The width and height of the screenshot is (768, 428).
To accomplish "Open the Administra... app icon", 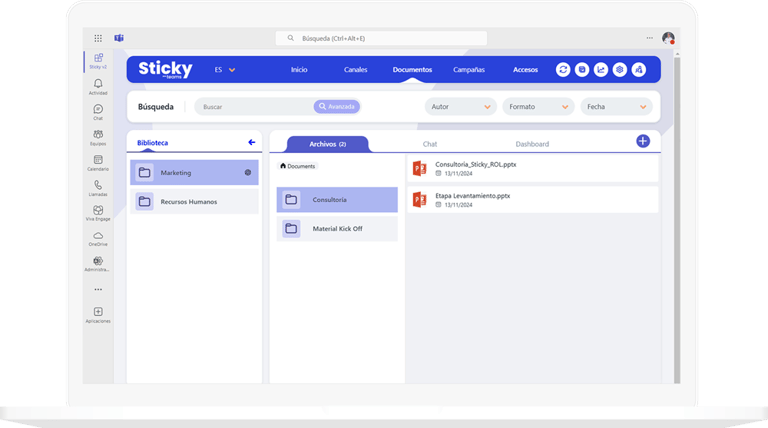I will (98, 264).
